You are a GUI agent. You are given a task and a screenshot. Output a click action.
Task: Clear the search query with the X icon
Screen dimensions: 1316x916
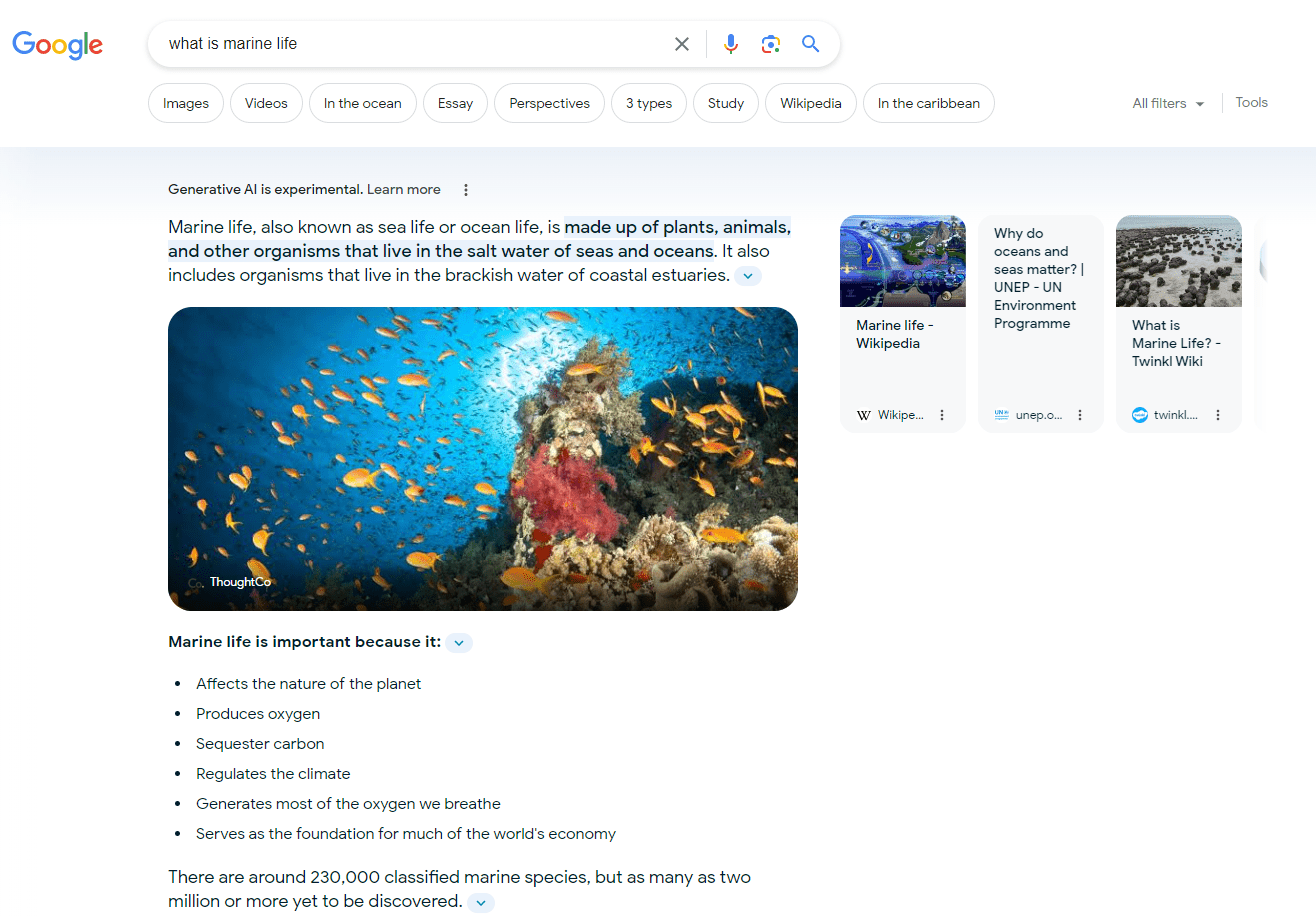682,44
